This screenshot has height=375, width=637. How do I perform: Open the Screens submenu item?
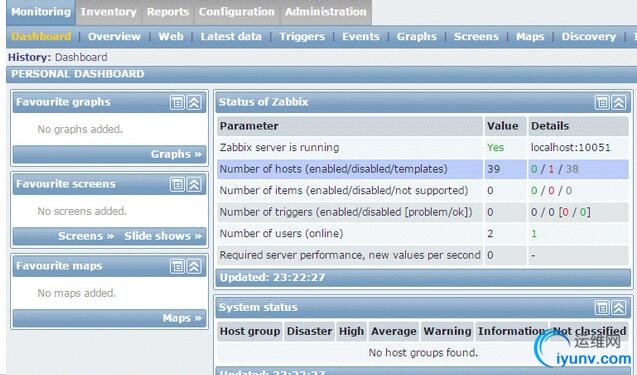coord(476,37)
